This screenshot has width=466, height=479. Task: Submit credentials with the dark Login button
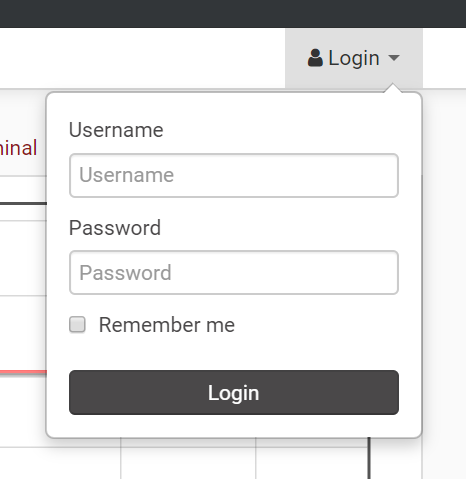pyautogui.click(x=234, y=392)
